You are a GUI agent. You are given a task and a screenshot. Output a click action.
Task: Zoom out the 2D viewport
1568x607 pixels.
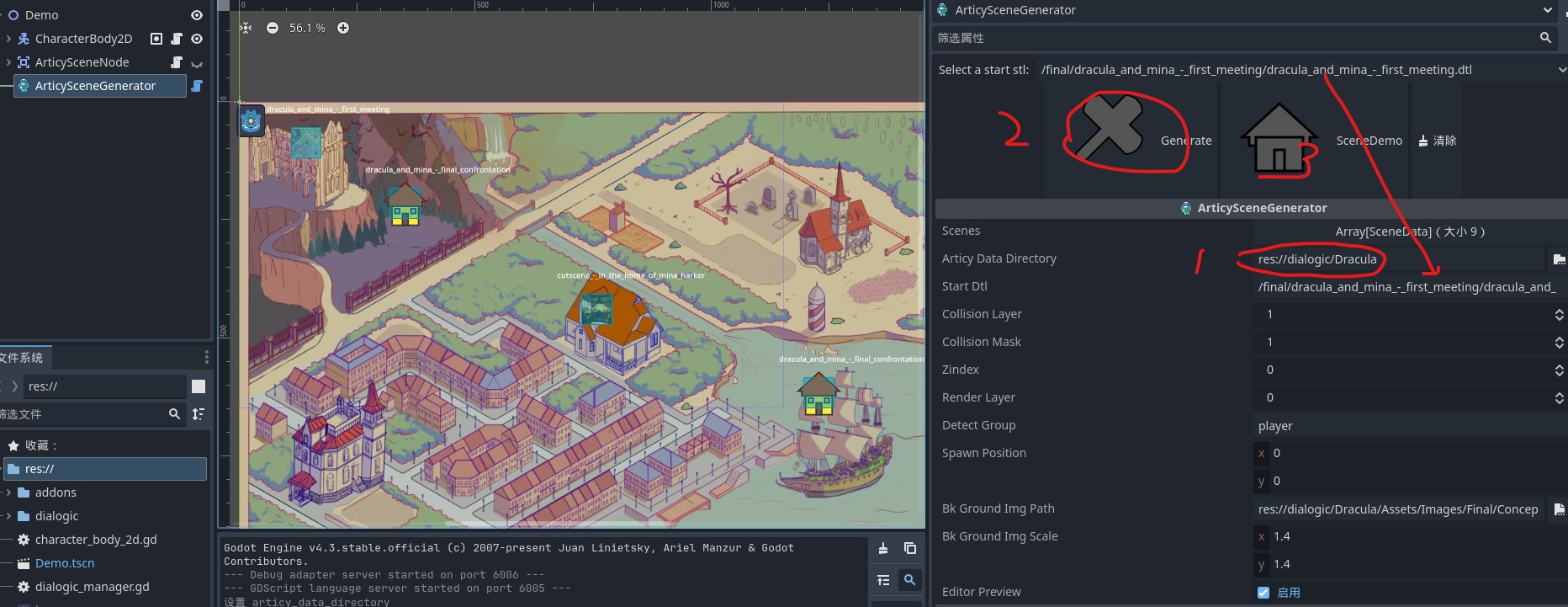coord(273,28)
